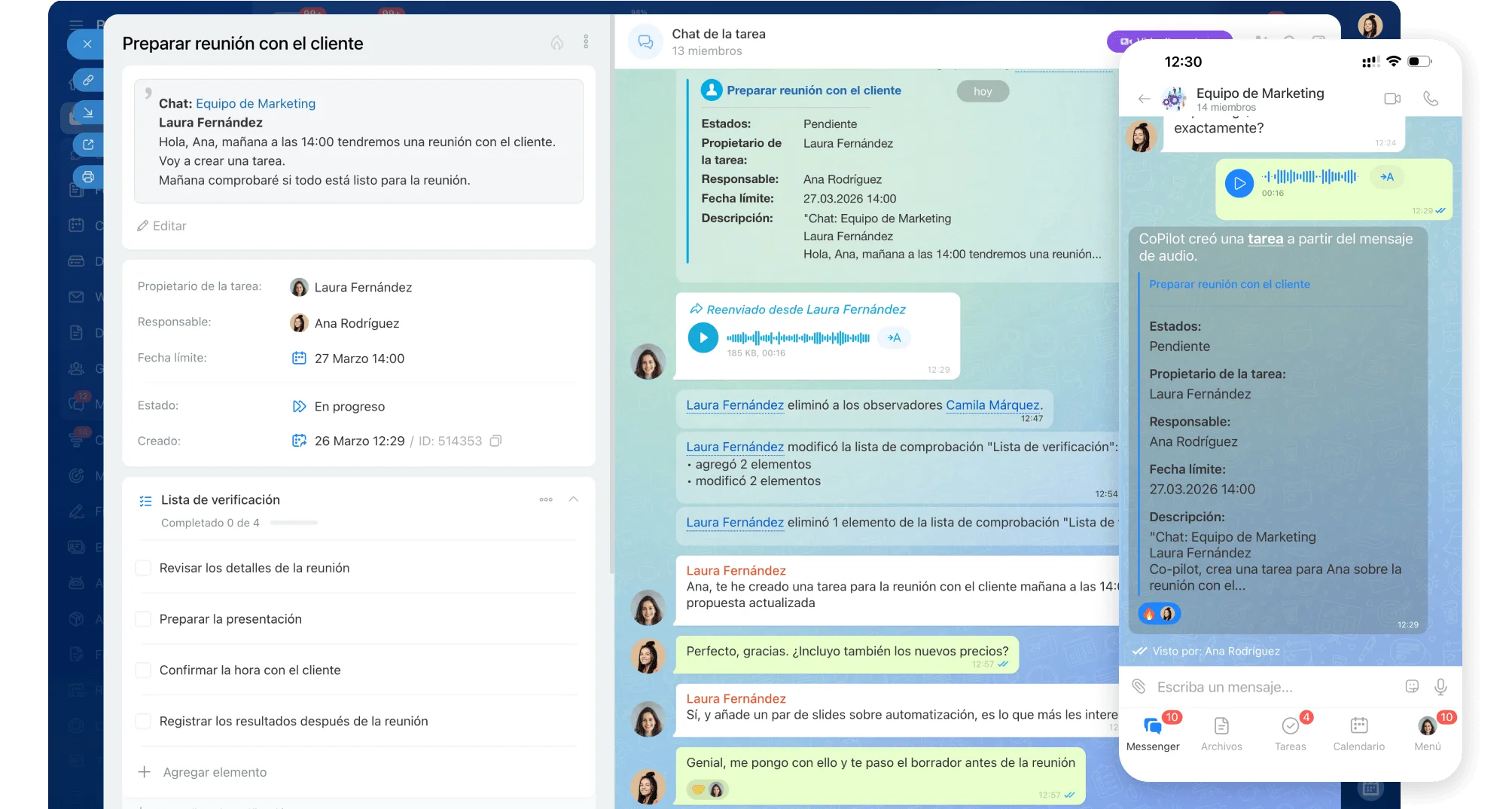1512x809 pixels.
Task: Open Menú tab on phone
Action: coord(1427,734)
